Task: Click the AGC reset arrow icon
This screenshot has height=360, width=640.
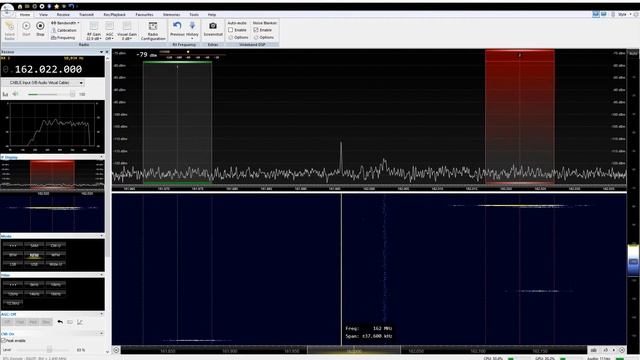Action: pos(60,322)
